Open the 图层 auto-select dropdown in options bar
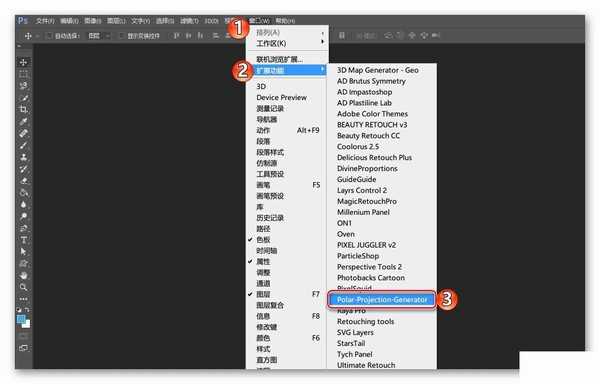600x384 pixels. point(98,36)
